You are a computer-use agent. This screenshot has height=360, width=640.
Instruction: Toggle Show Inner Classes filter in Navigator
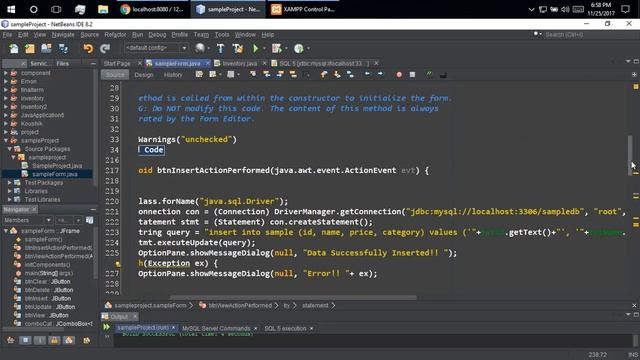click(69, 340)
